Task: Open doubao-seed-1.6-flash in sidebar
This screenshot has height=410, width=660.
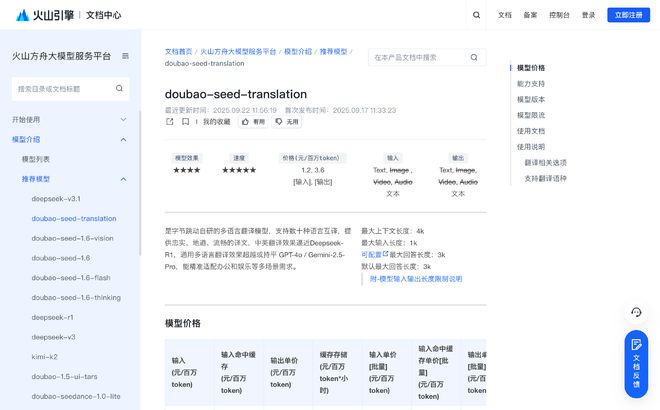Action: click(x=71, y=278)
